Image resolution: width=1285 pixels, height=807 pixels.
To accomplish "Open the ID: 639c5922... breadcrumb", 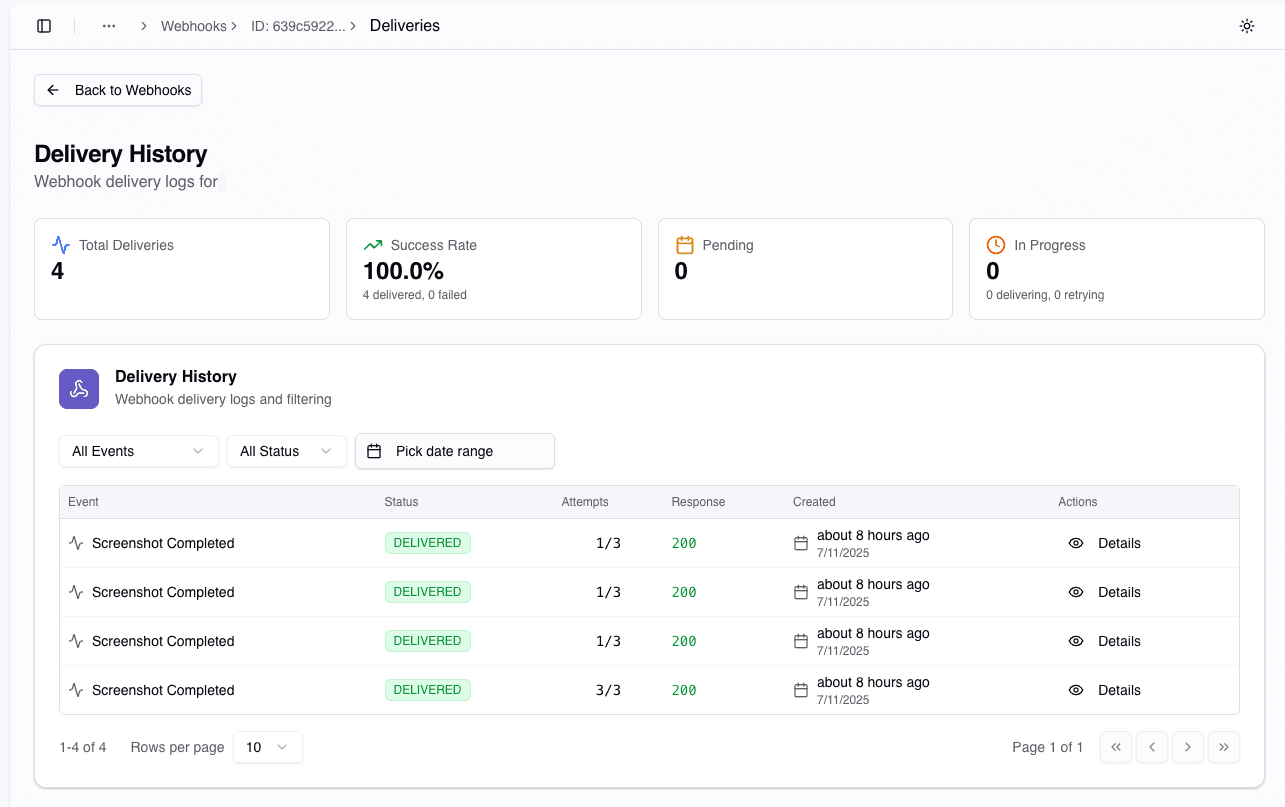I will [x=298, y=26].
